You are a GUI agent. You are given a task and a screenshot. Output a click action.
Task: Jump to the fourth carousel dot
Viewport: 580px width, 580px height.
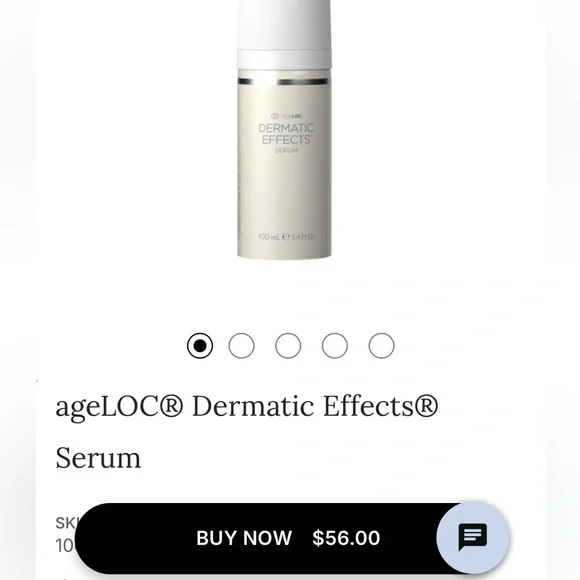tap(335, 346)
